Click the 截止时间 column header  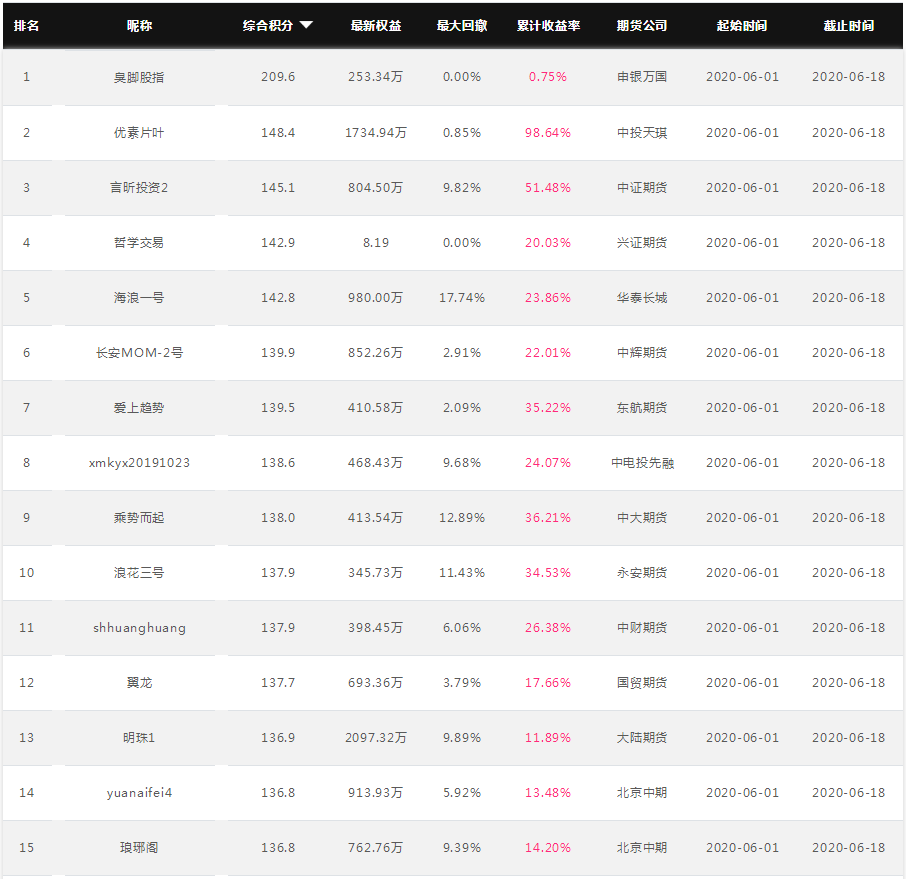coord(848,25)
